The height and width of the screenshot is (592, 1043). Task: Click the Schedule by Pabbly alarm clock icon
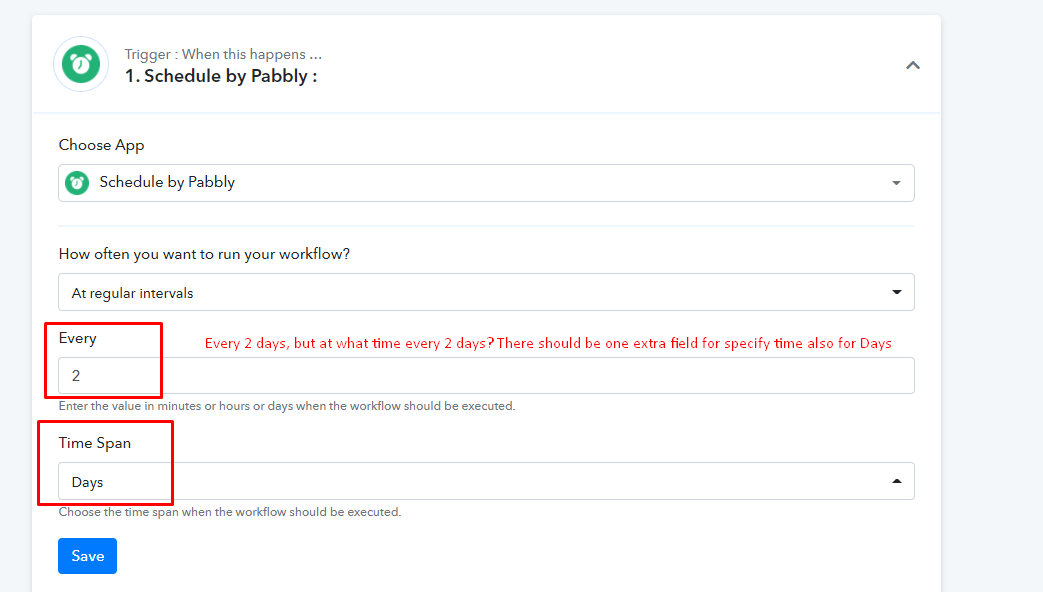pos(81,65)
